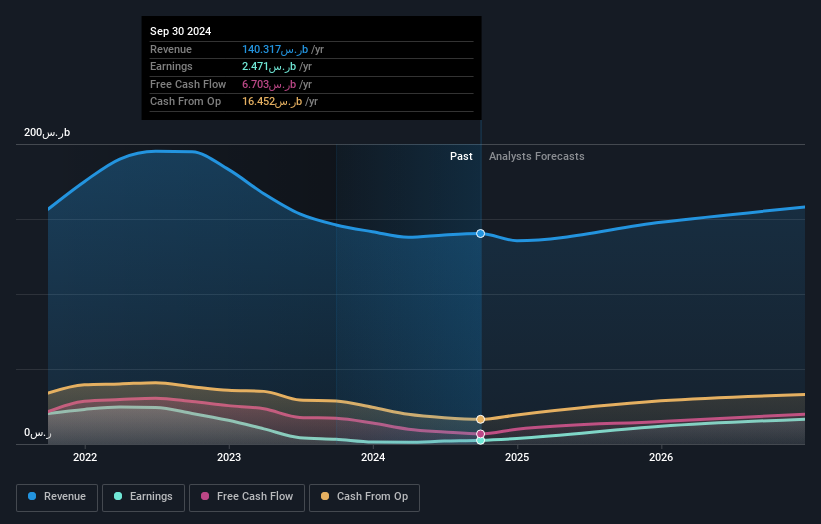
Task: Click the Analysts Forecasts label
Action: (x=537, y=156)
